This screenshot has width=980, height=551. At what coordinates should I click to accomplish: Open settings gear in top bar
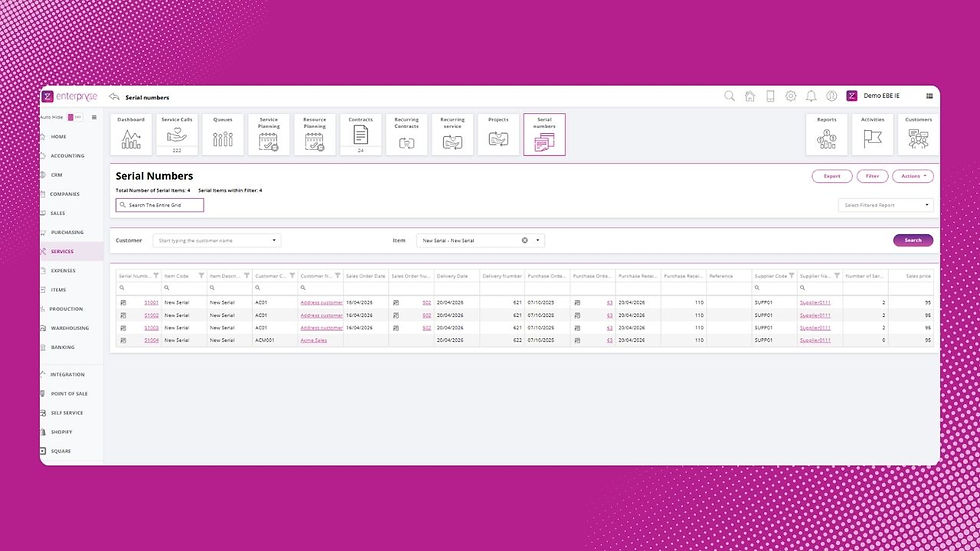(791, 96)
